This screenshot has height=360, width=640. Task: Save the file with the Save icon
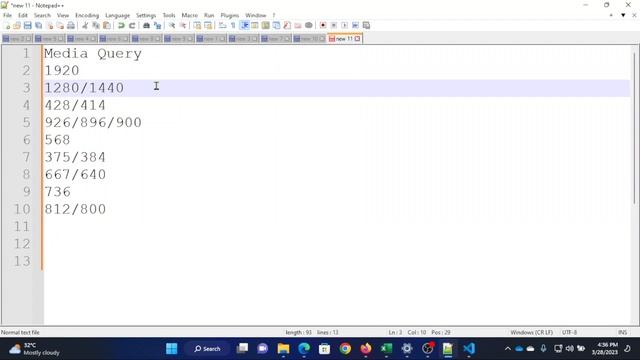[28, 26]
